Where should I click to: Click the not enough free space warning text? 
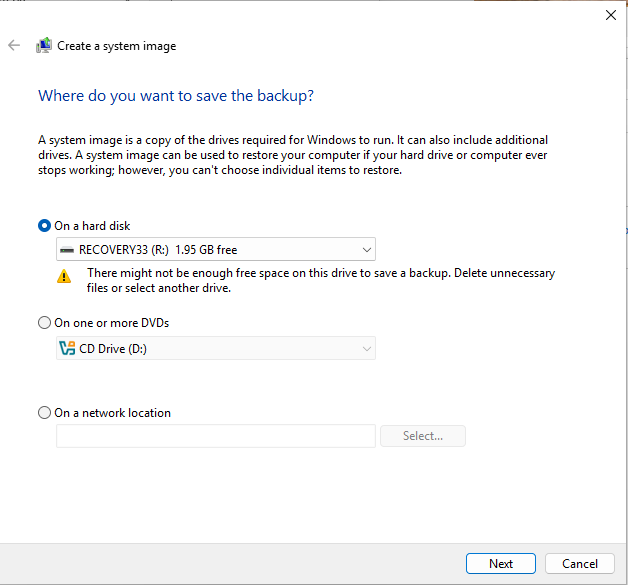pyautogui.click(x=321, y=280)
